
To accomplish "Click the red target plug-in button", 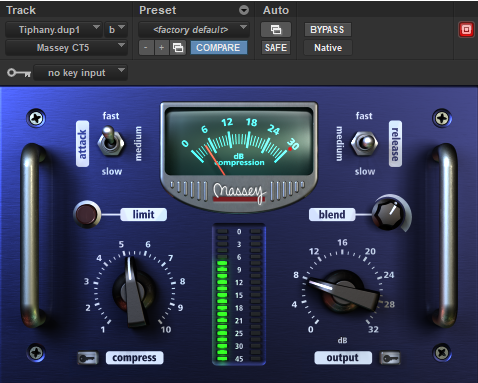I will tap(466, 30).
